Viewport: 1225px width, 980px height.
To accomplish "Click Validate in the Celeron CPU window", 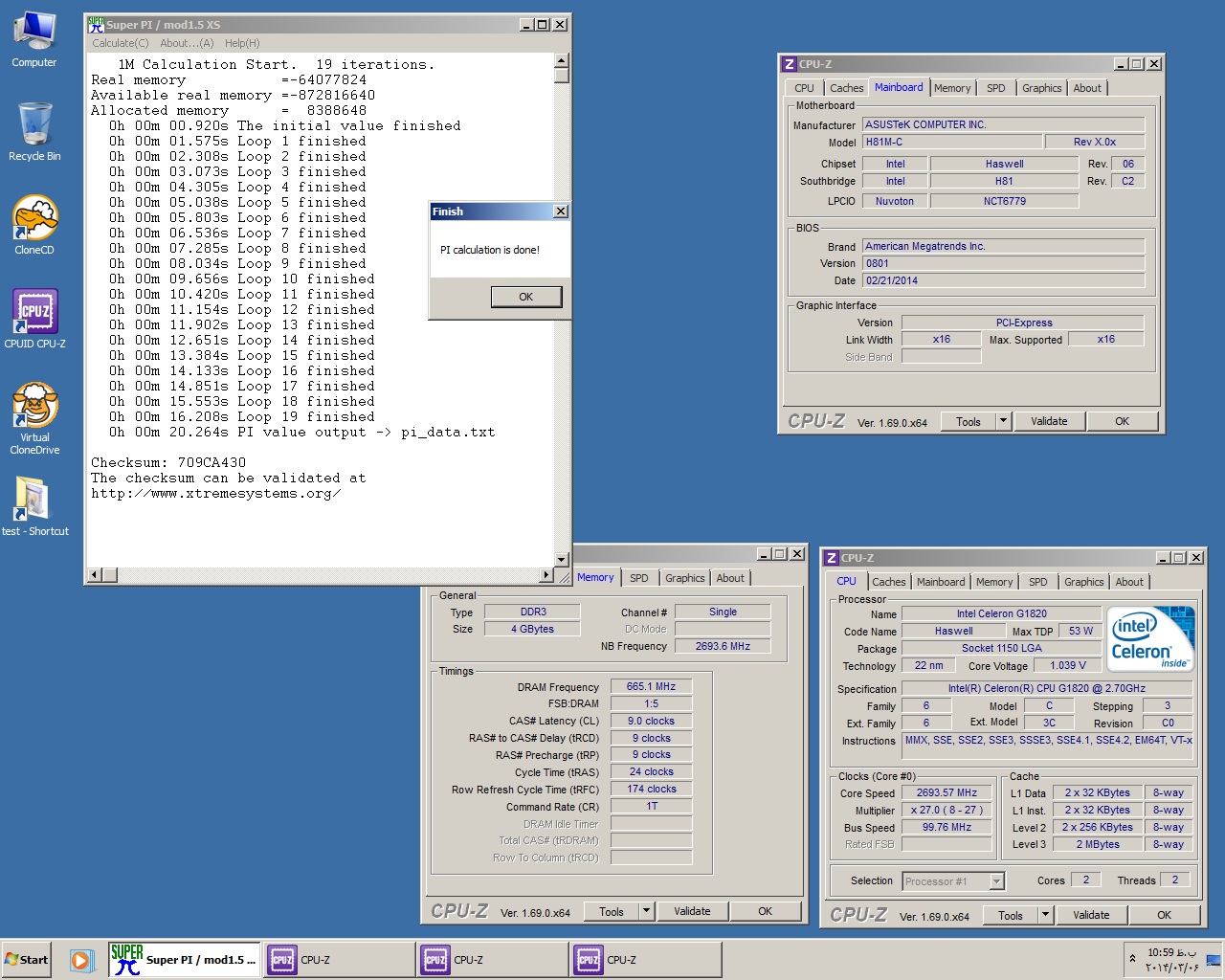I will (x=1091, y=915).
